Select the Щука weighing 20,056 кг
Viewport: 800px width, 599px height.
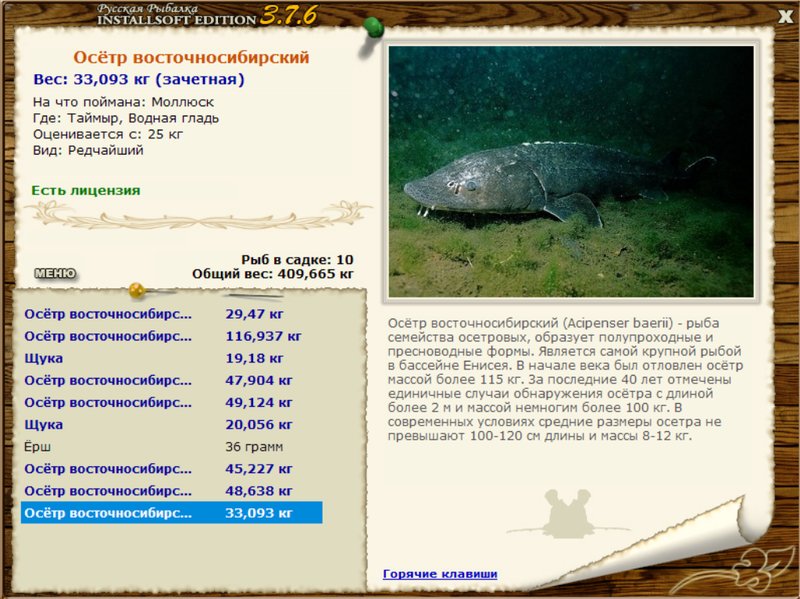point(171,425)
